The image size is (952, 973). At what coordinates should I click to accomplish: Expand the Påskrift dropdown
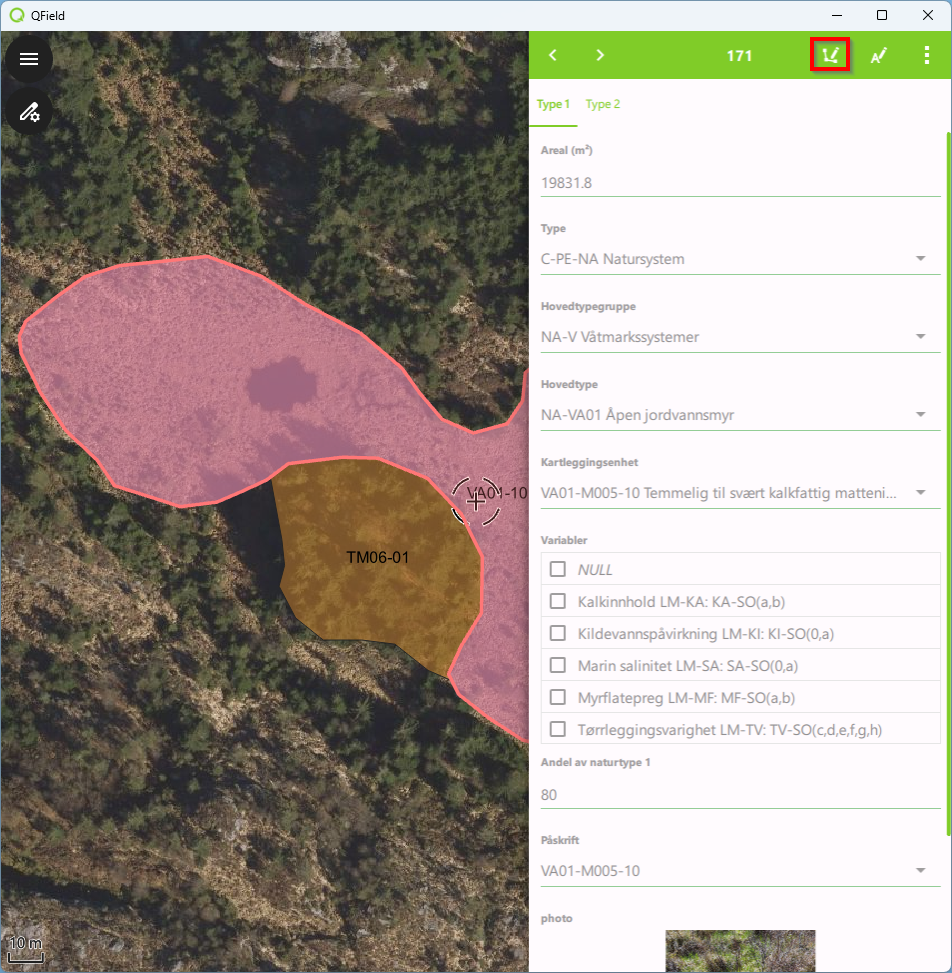pyautogui.click(x=920, y=871)
